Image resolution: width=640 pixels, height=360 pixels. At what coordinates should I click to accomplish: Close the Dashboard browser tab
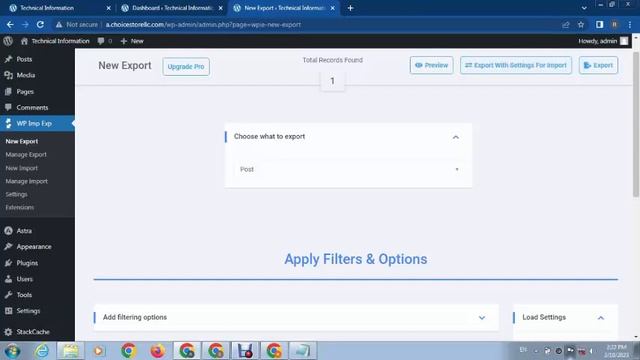[x=220, y=8]
